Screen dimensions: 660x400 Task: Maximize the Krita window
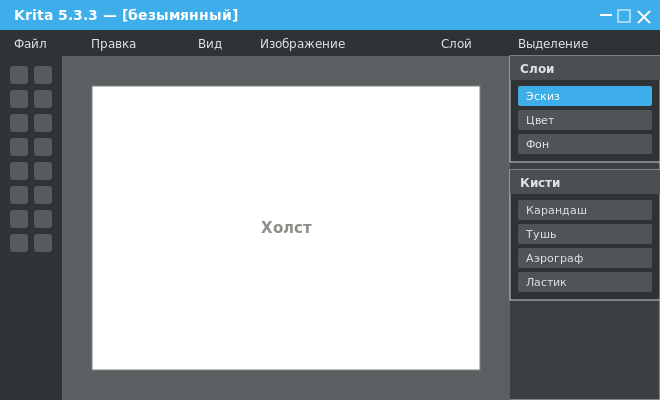(624, 16)
